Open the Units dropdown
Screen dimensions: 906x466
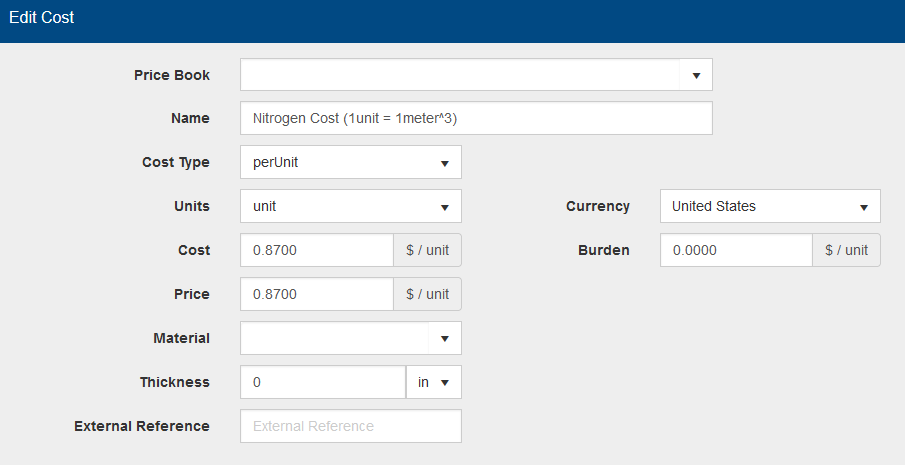(351, 206)
